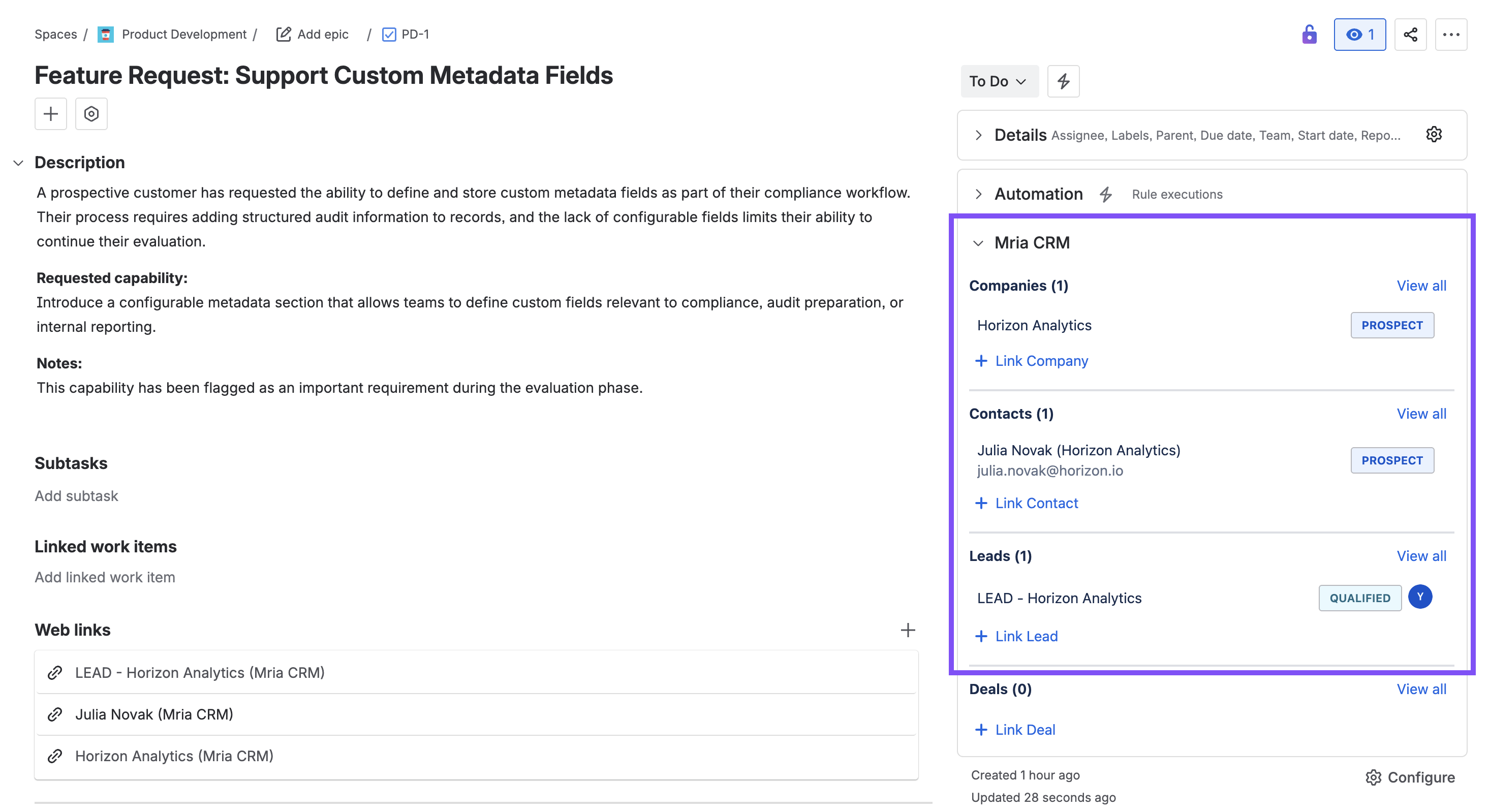Click the hexagon apps button under title
This screenshot has width=1489, height=812.
(91, 114)
